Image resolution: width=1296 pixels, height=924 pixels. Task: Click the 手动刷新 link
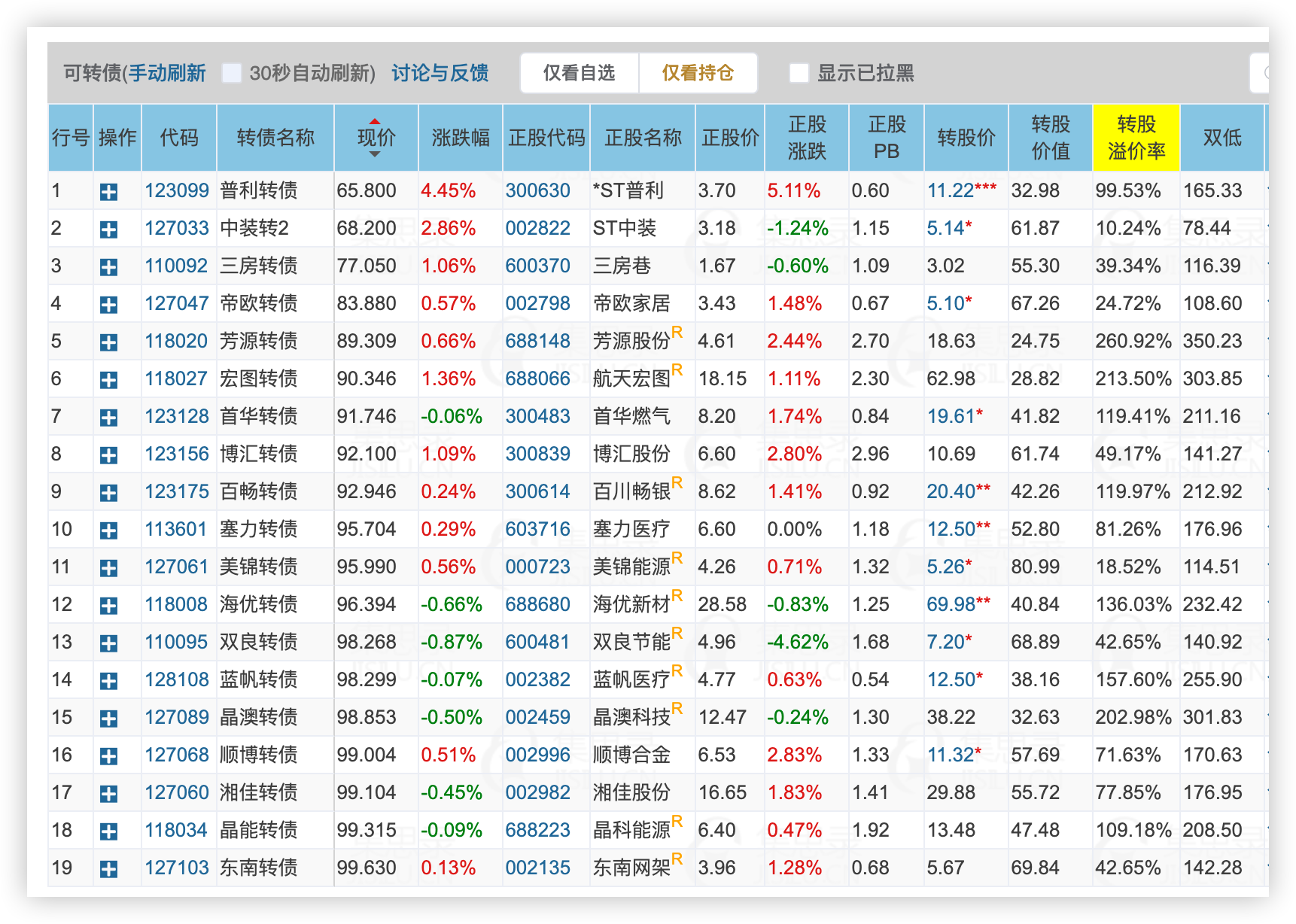167,73
